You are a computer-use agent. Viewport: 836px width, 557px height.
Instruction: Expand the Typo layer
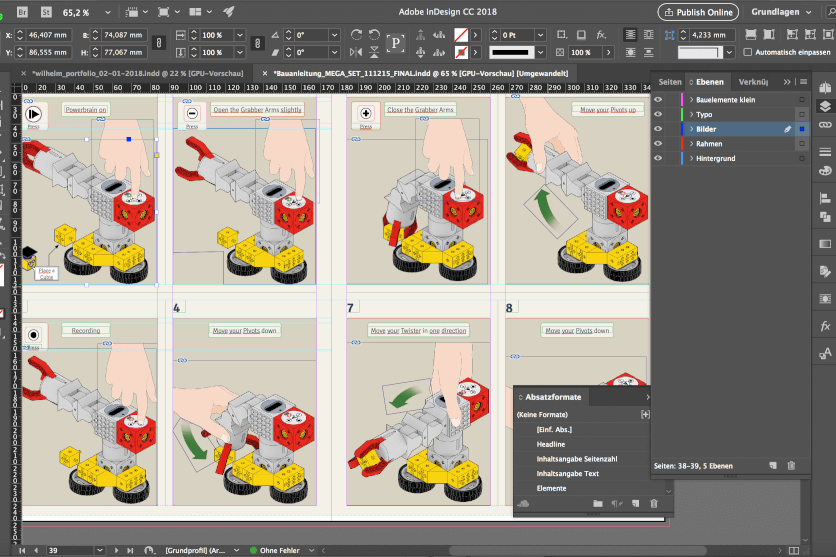pyautogui.click(x=691, y=115)
